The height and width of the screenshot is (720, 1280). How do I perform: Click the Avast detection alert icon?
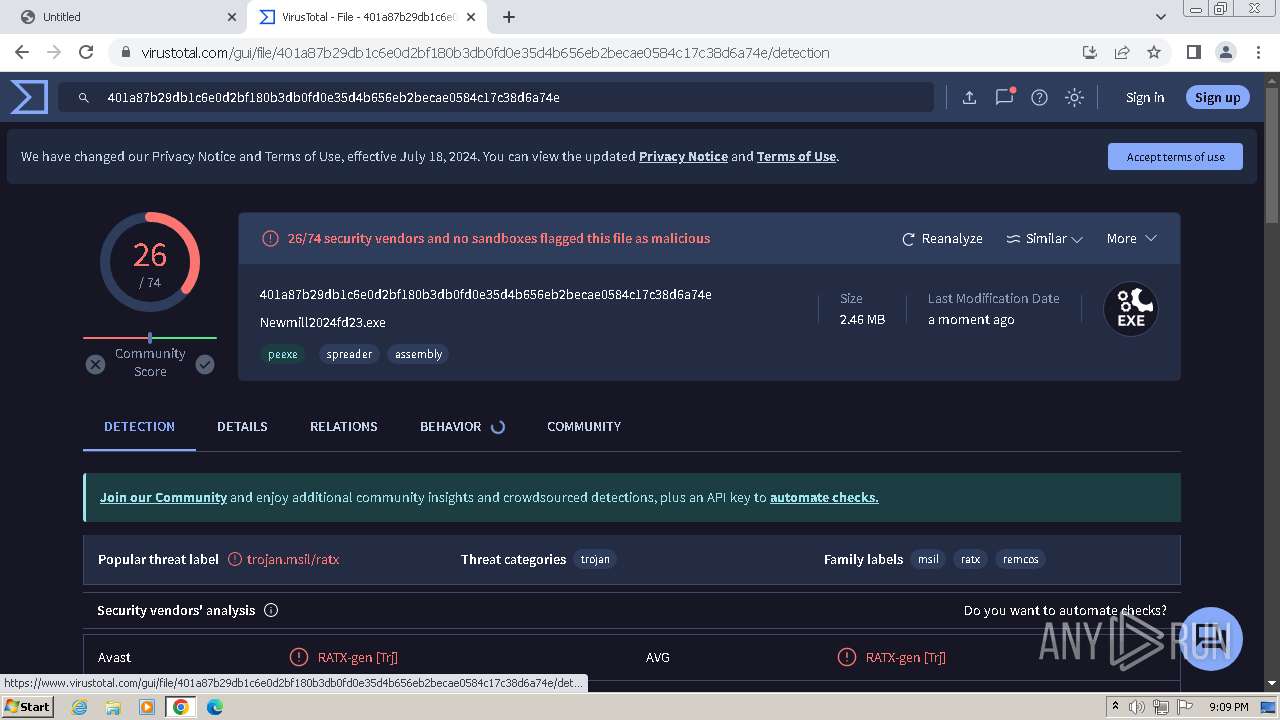coord(298,657)
